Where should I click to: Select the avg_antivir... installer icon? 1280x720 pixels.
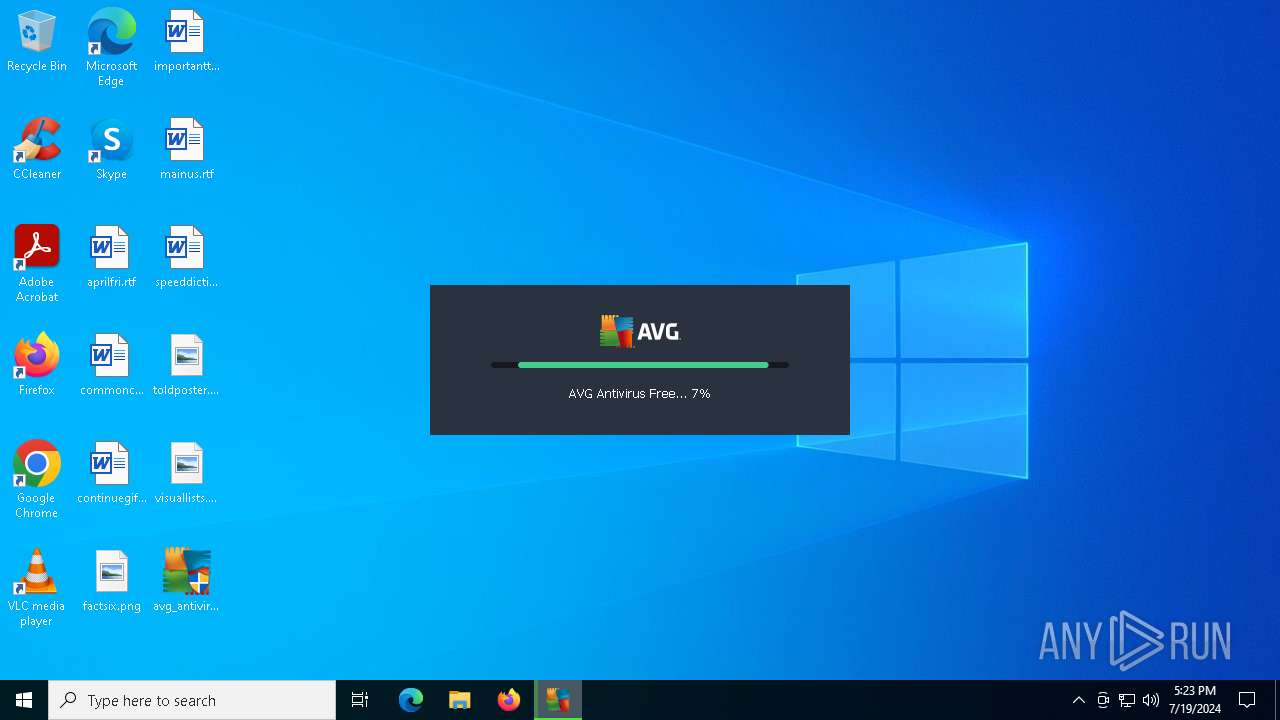186,582
